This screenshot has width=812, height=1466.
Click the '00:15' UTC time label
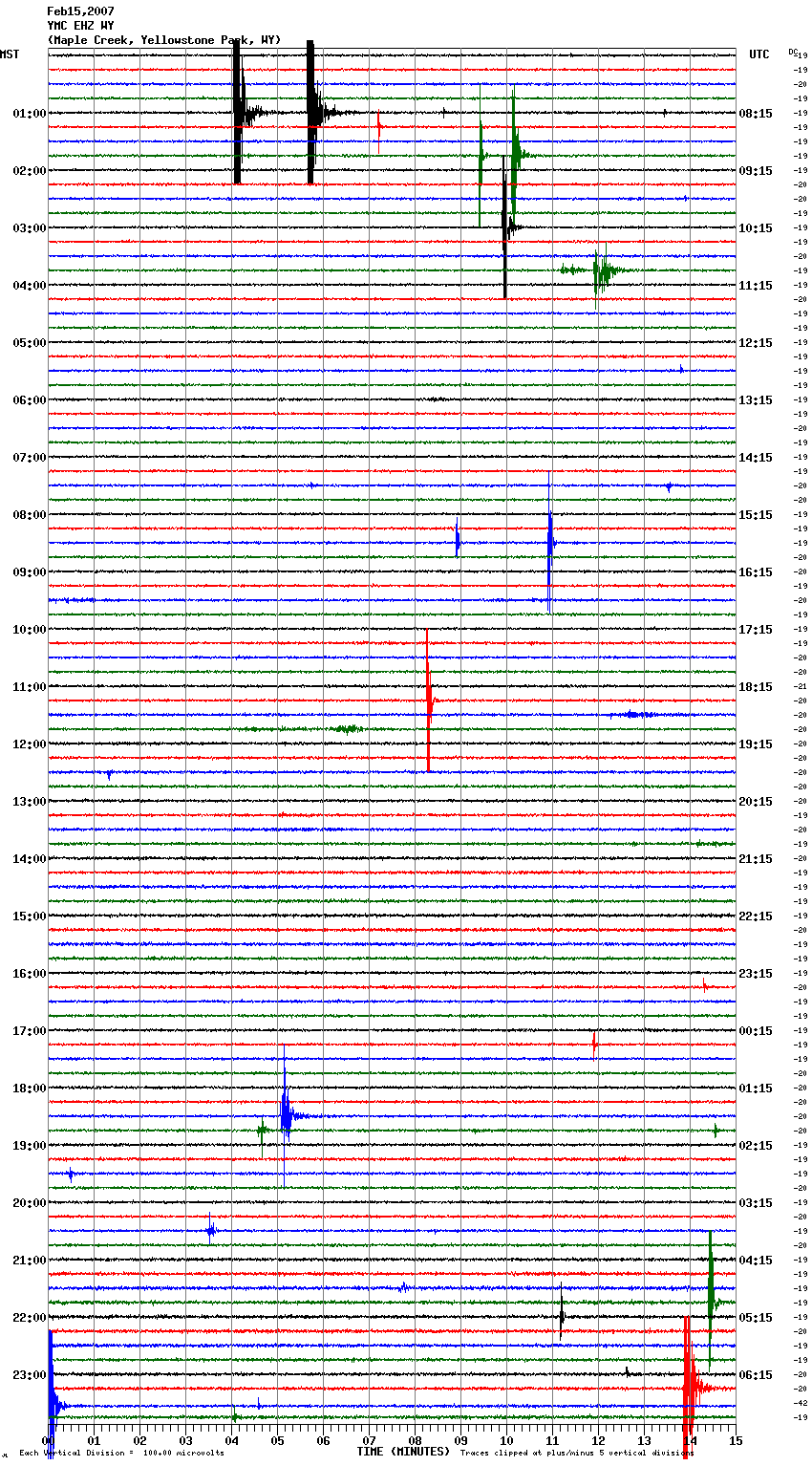click(756, 1031)
